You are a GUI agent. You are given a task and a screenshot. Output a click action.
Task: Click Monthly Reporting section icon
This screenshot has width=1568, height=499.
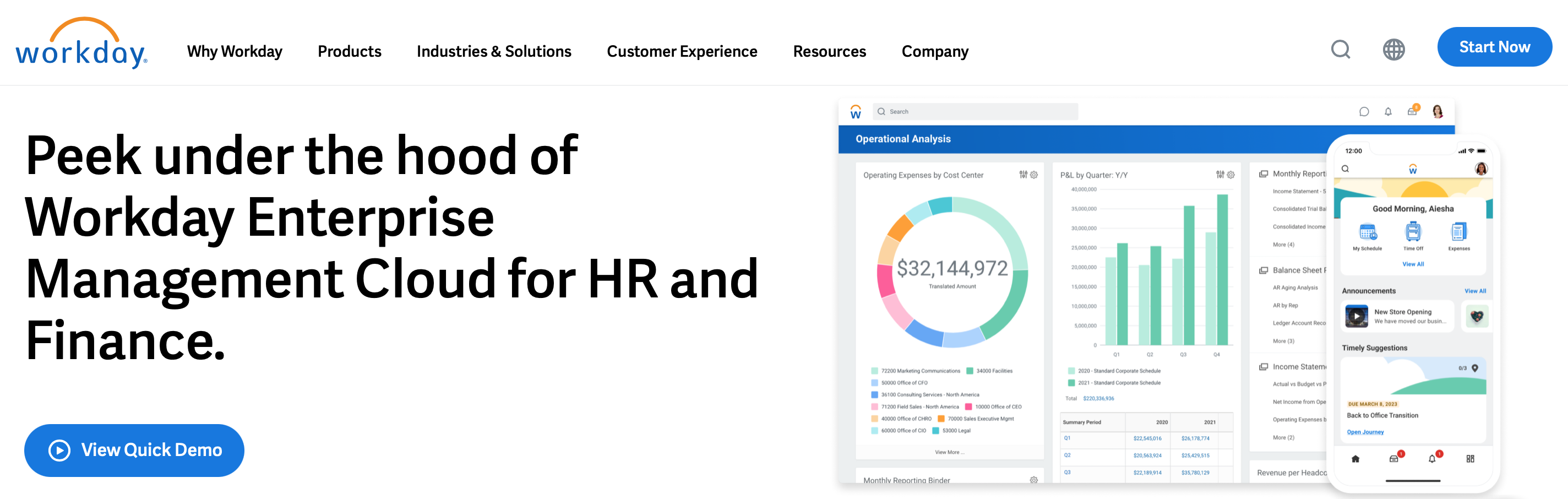click(x=1263, y=174)
